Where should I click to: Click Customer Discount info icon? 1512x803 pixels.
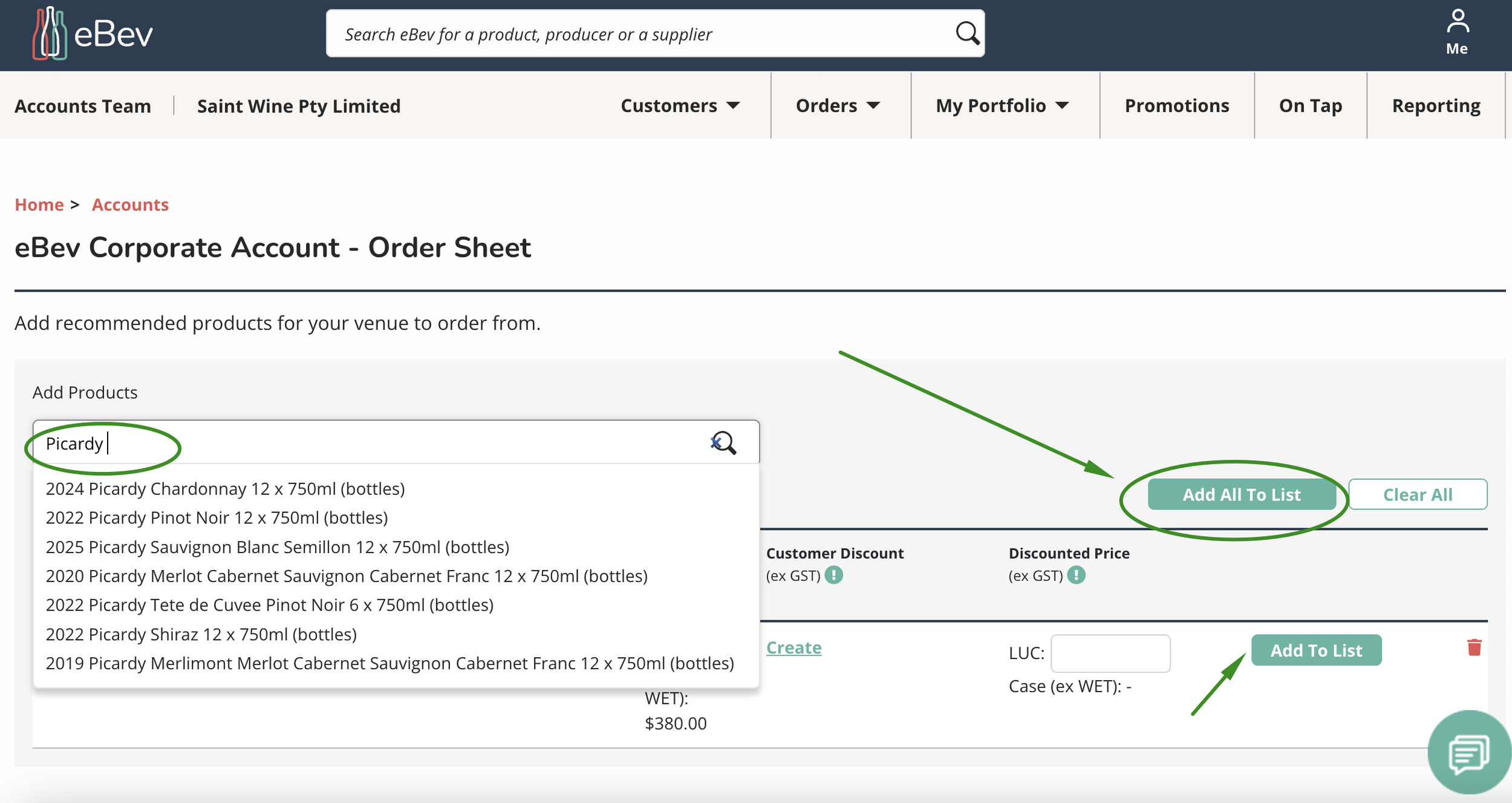click(x=833, y=575)
